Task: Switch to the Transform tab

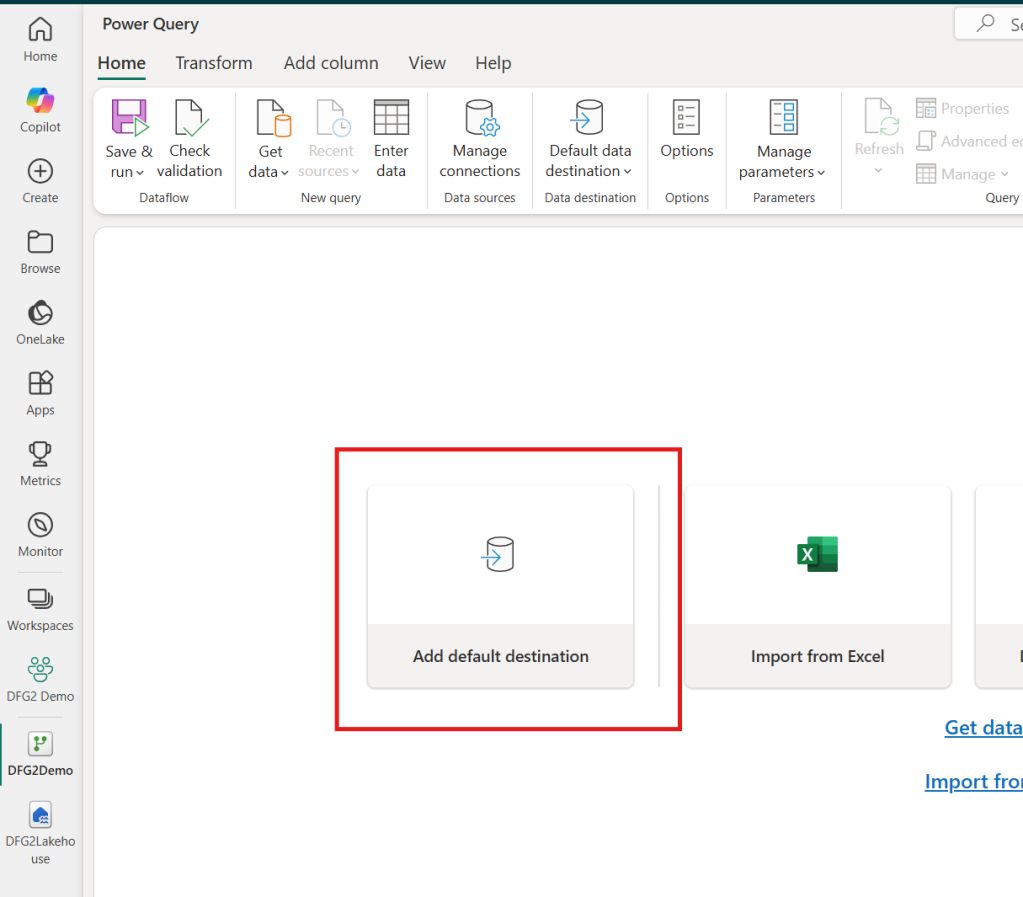Action: coord(213,63)
